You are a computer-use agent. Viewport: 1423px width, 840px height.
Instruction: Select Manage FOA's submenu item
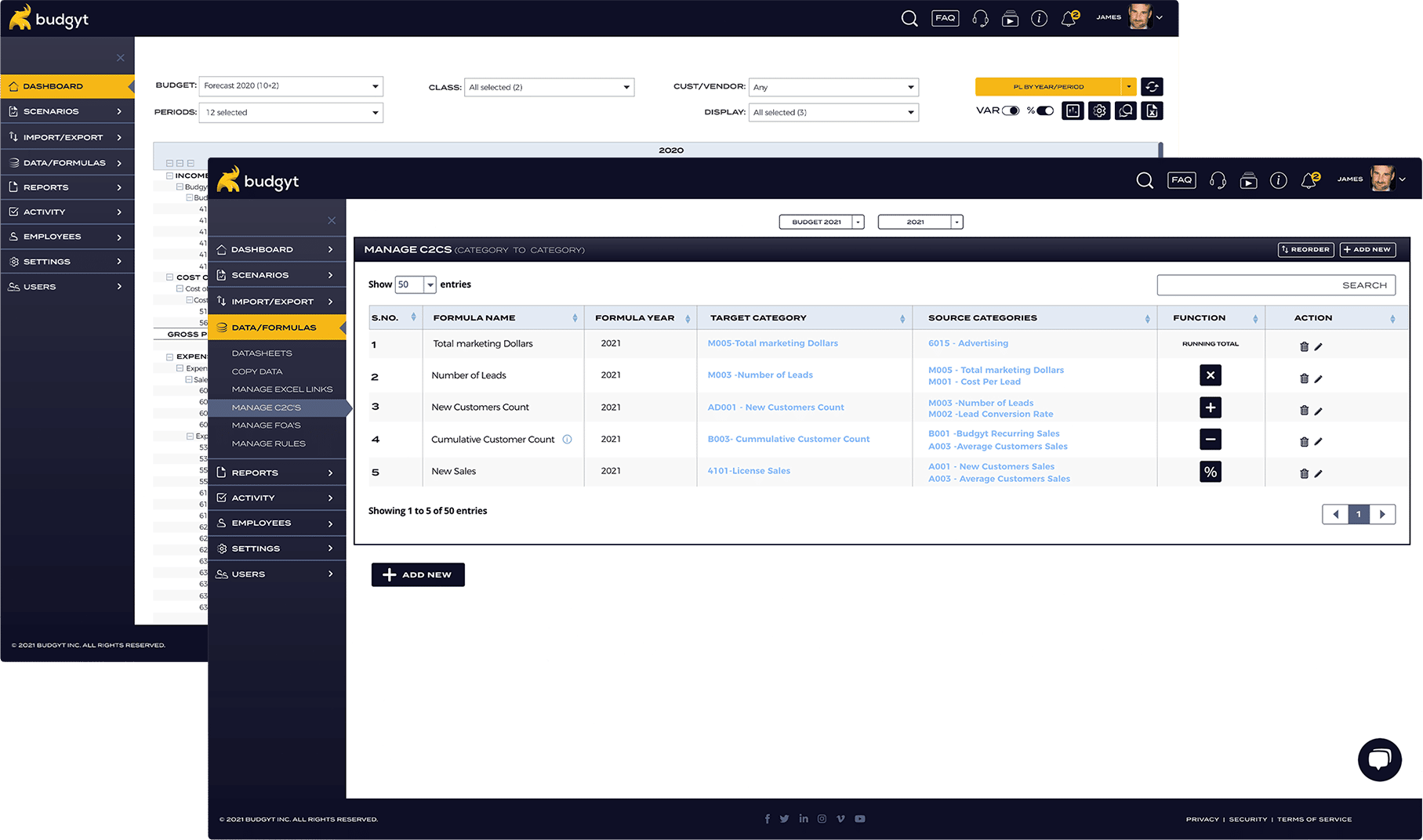(266, 425)
